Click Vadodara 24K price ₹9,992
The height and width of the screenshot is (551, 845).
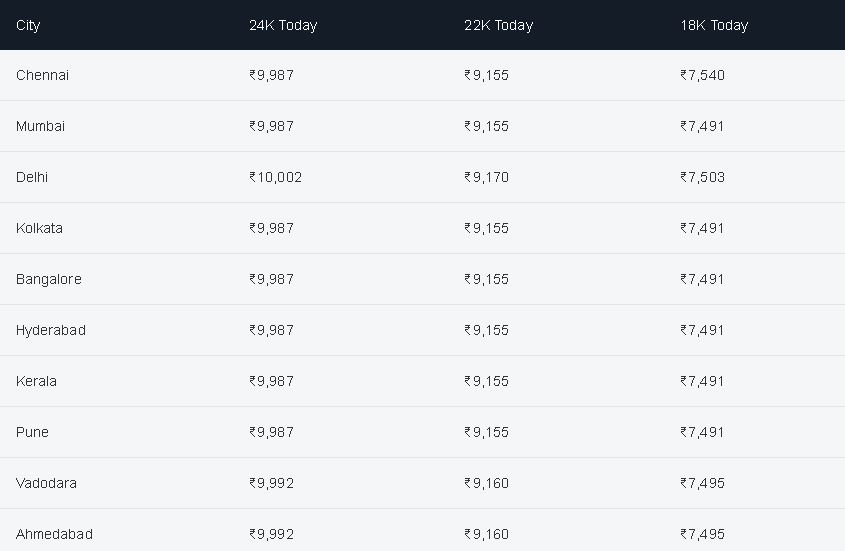pos(272,483)
